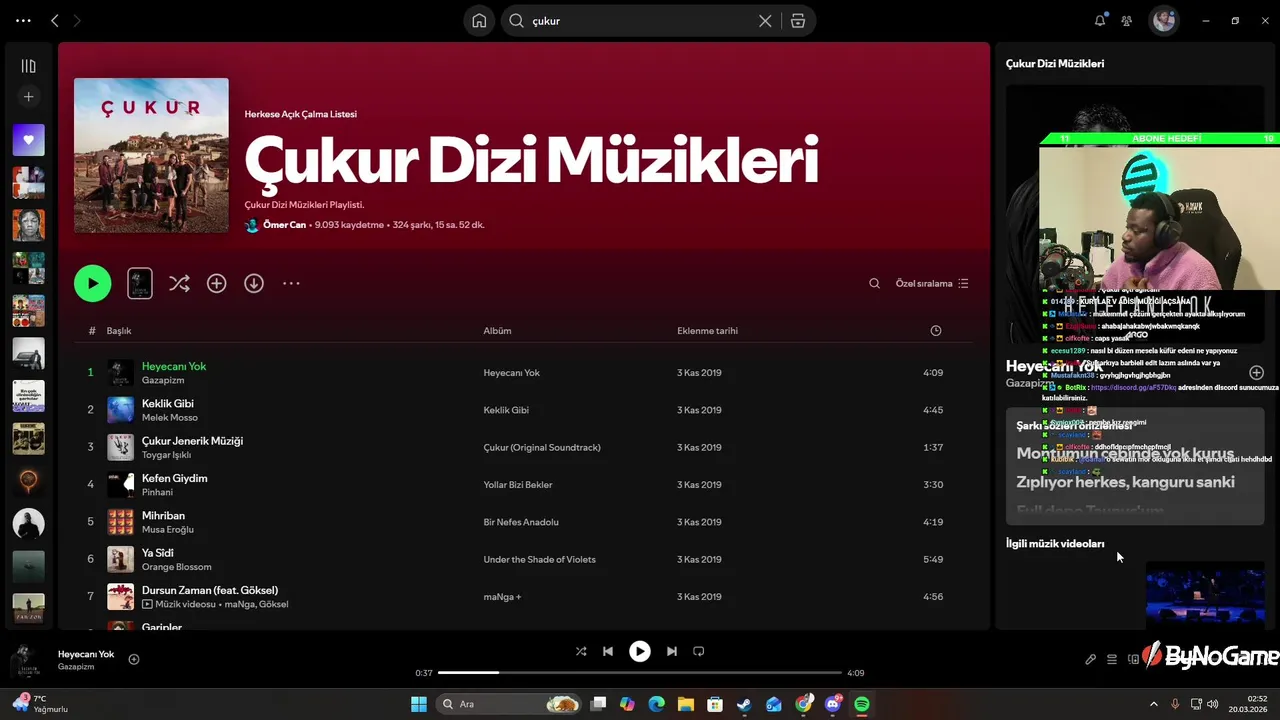Open the Browse icon beside the search box

click(798, 20)
